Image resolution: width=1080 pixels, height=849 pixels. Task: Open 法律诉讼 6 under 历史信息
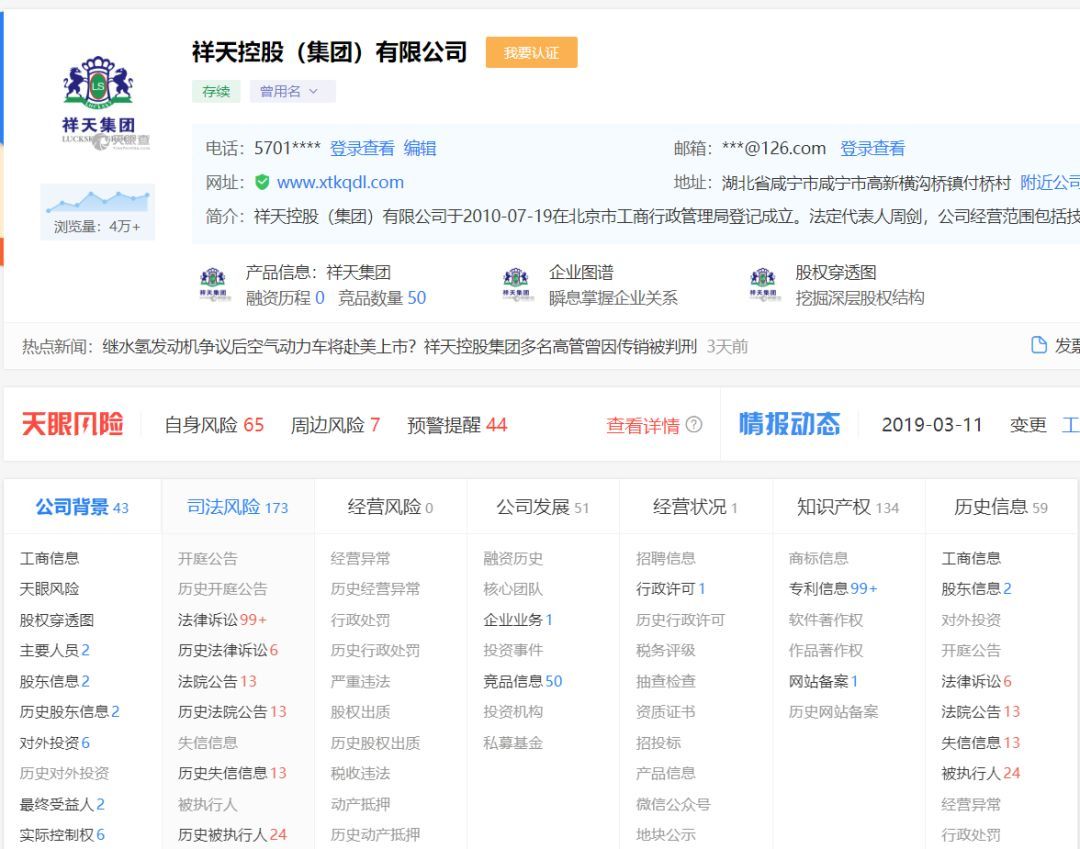pyautogui.click(x=977, y=682)
